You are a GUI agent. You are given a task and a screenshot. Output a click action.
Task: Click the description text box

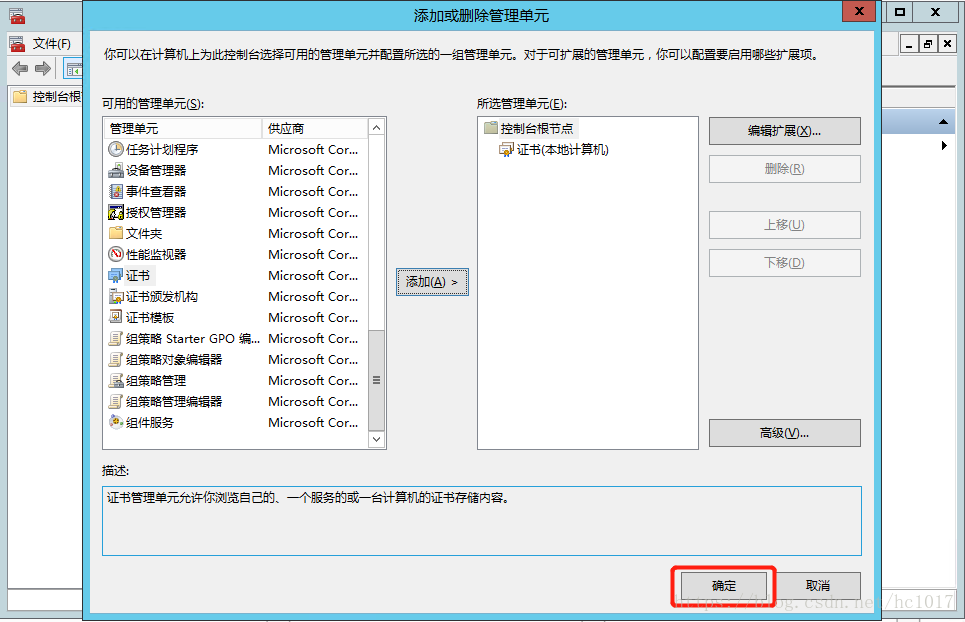pos(482,521)
